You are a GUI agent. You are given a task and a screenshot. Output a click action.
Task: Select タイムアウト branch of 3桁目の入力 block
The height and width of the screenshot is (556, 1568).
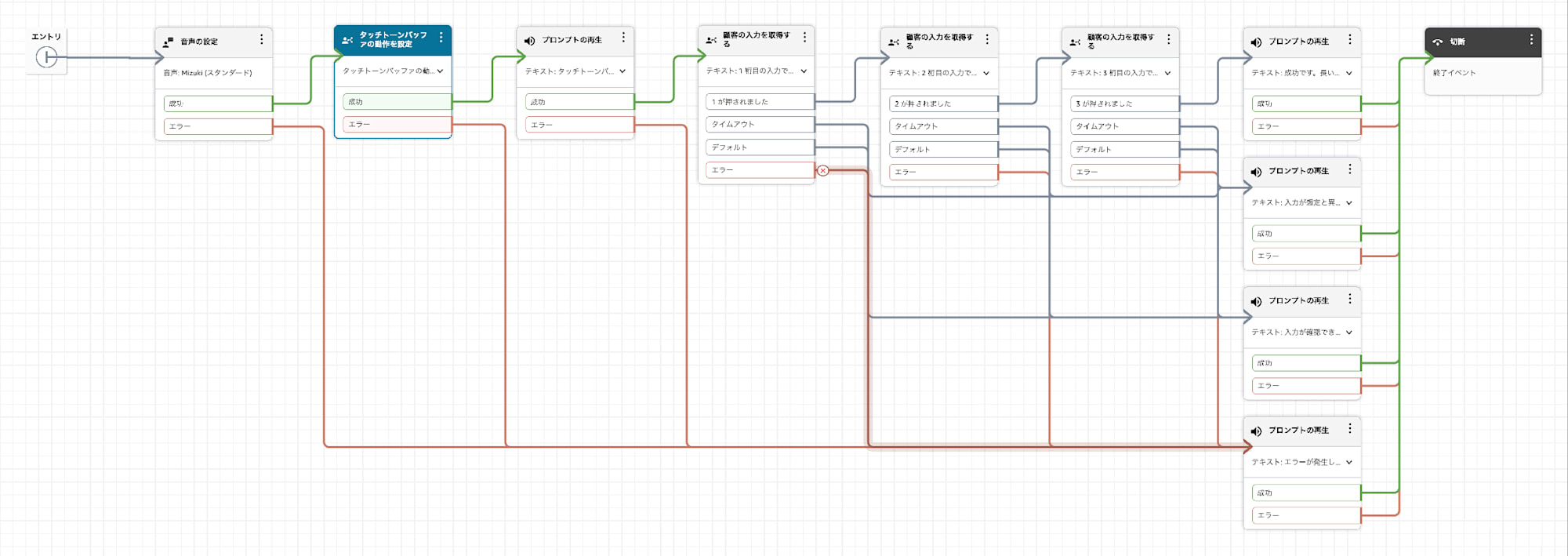[1125, 126]
